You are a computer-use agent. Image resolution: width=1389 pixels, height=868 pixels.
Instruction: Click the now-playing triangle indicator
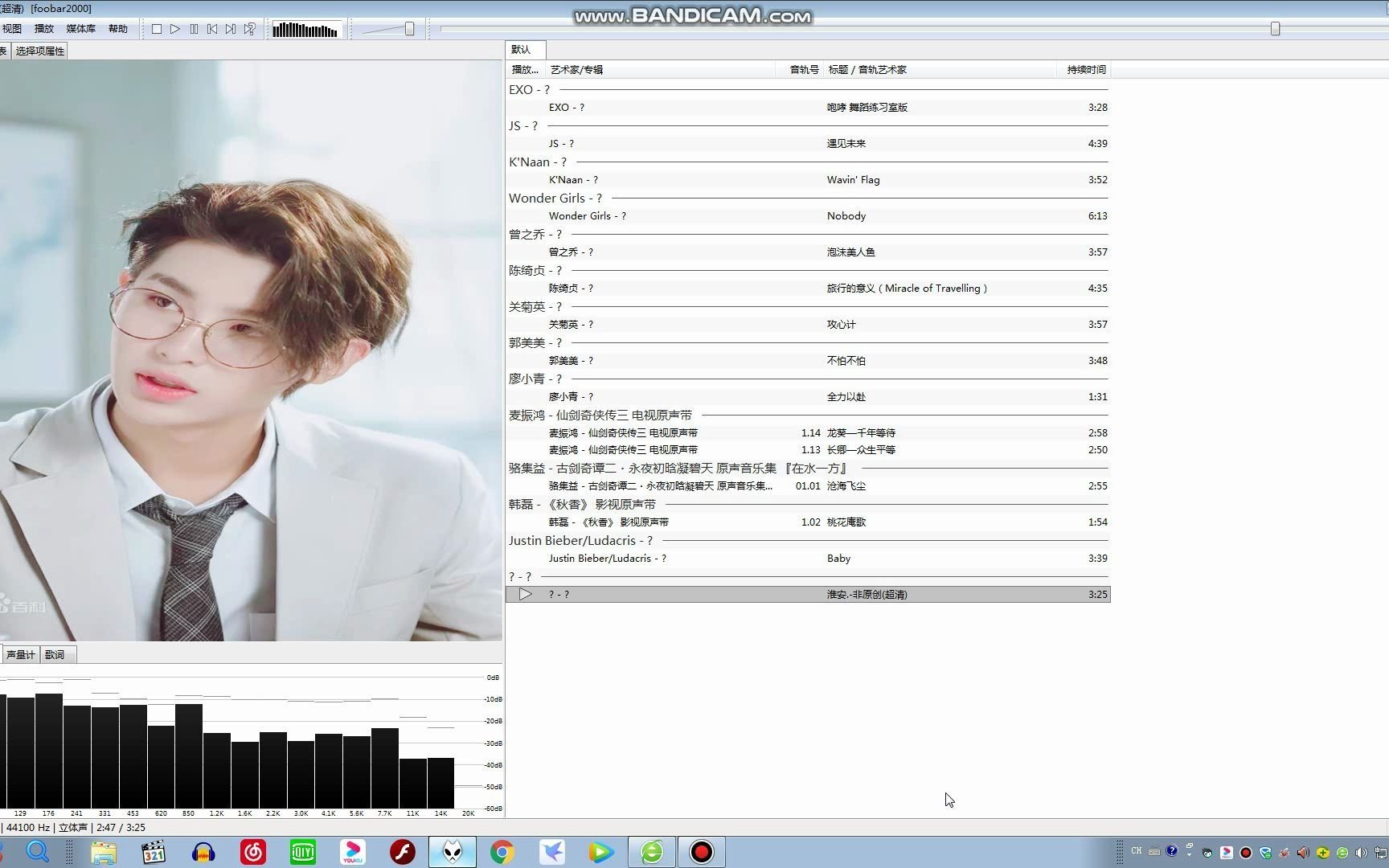pos(525,595)
